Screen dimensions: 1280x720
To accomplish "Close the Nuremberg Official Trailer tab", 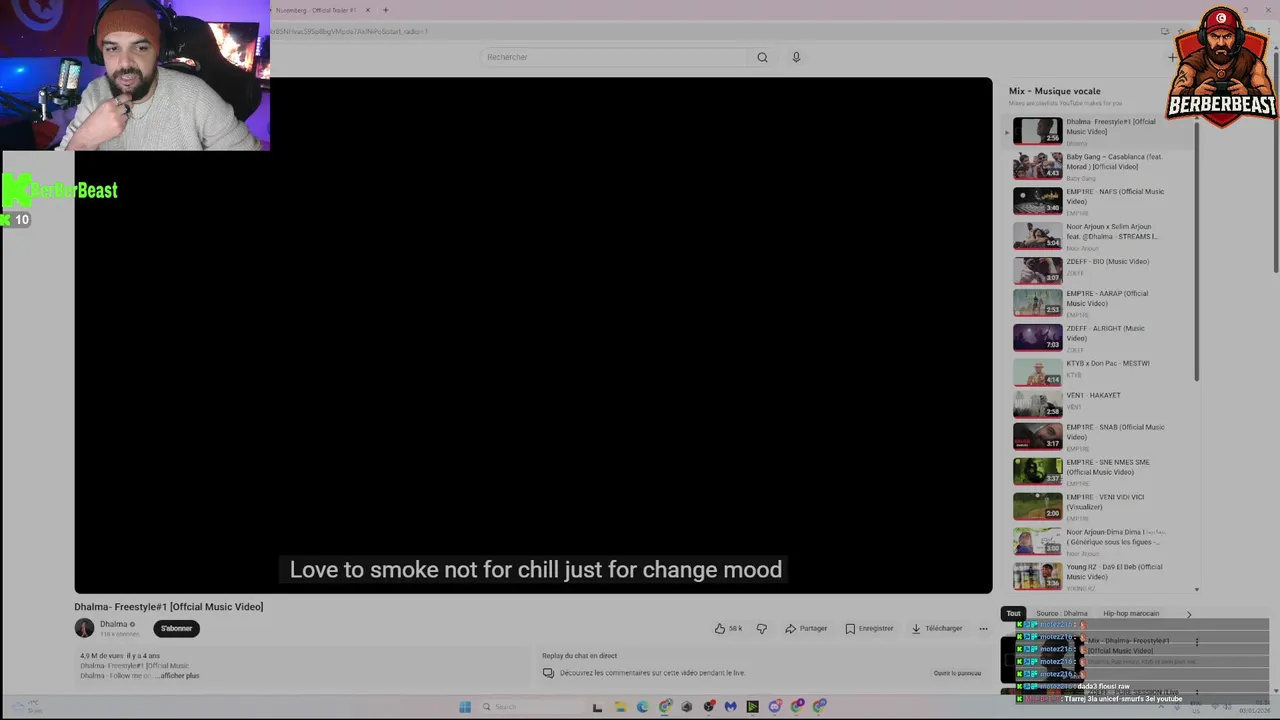I will pos(368,10).
